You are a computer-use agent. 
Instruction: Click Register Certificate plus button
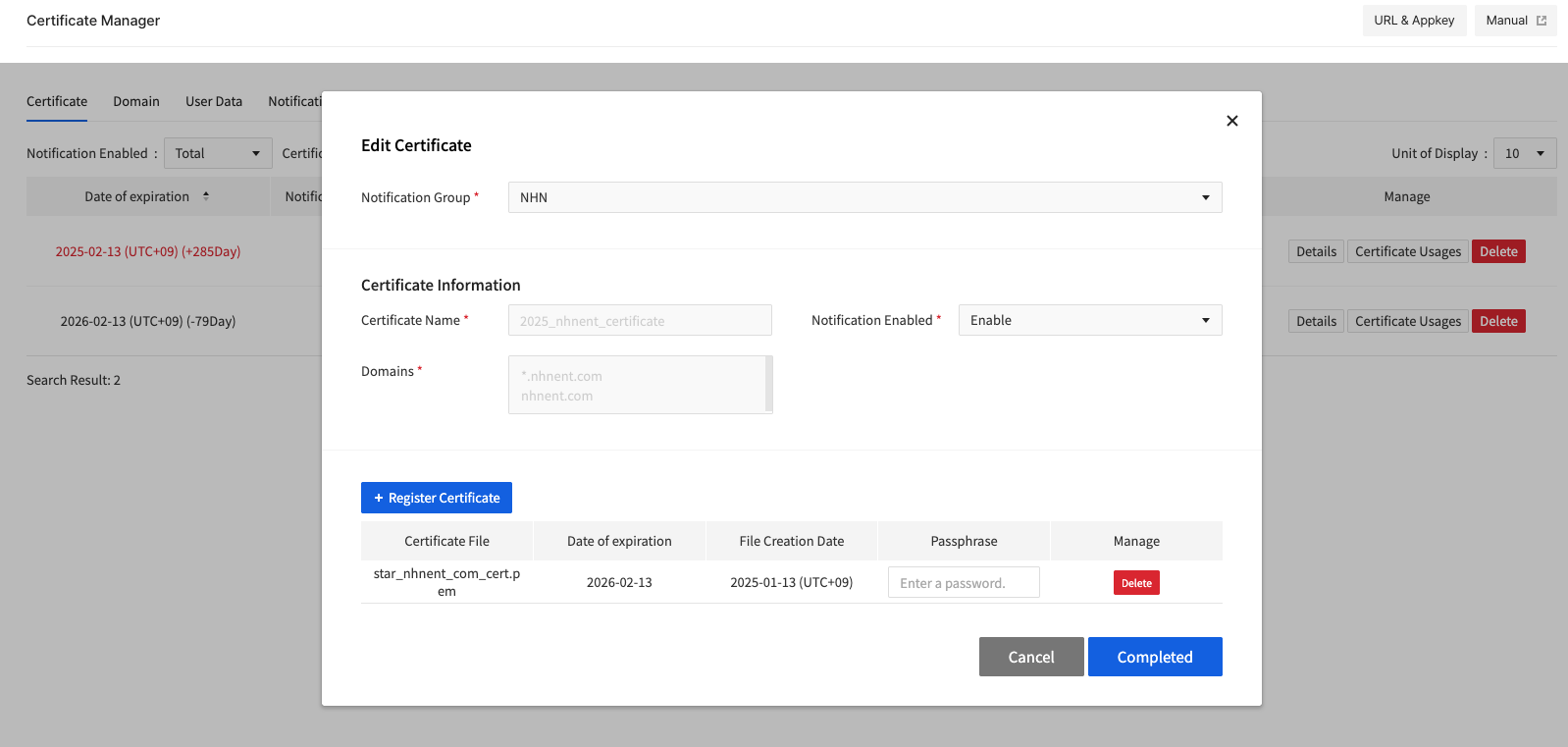pos(437,498)
